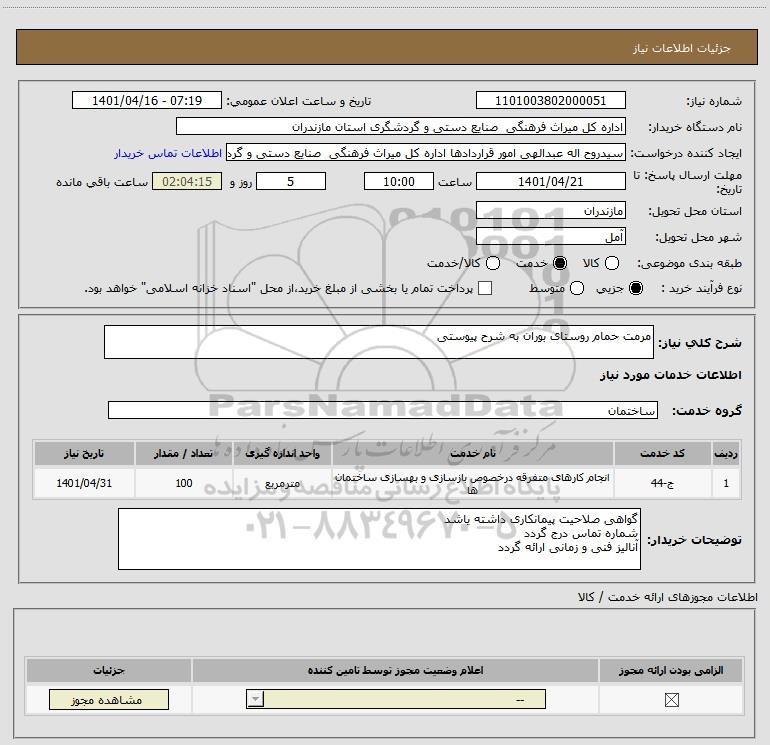Click the buyer organization name field

click(x=401, y=127)
